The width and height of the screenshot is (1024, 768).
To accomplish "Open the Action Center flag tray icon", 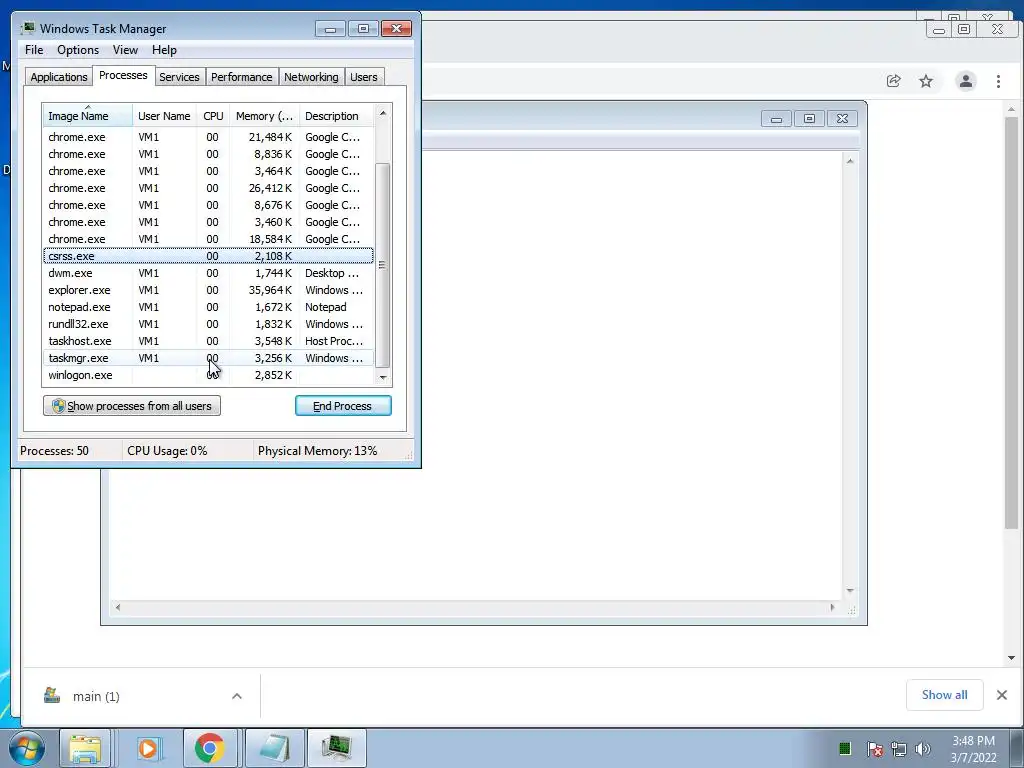I will coord(874,749).
